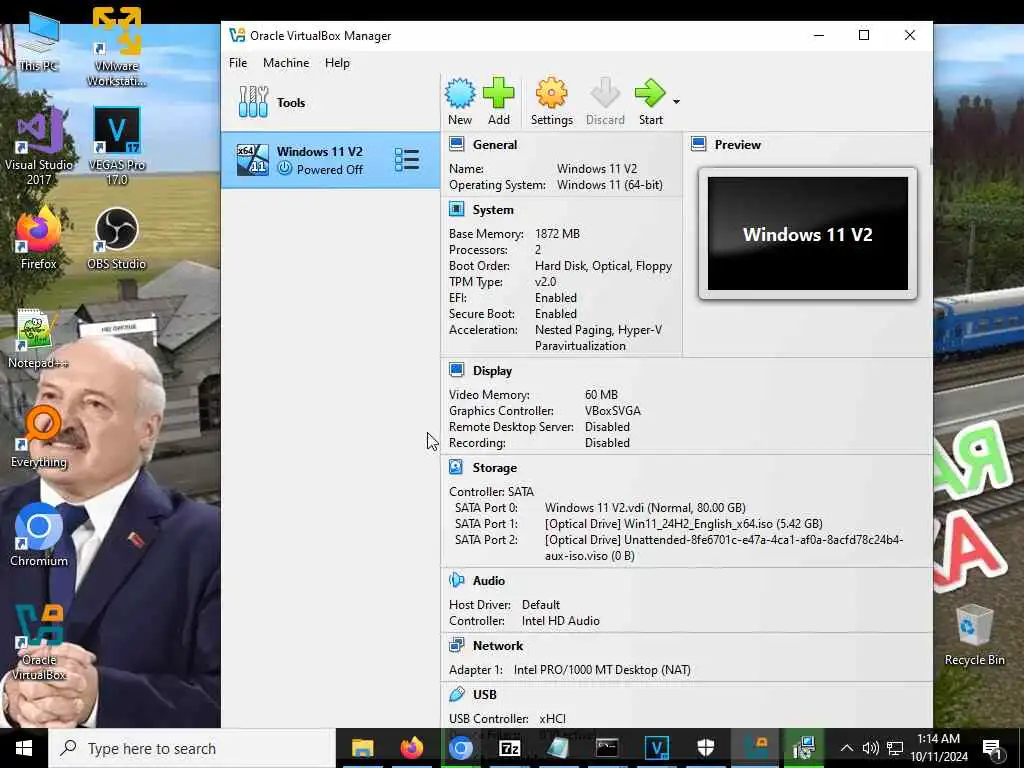Click the Network section header
Viewport: 1024px width, 768px height.
498,646
